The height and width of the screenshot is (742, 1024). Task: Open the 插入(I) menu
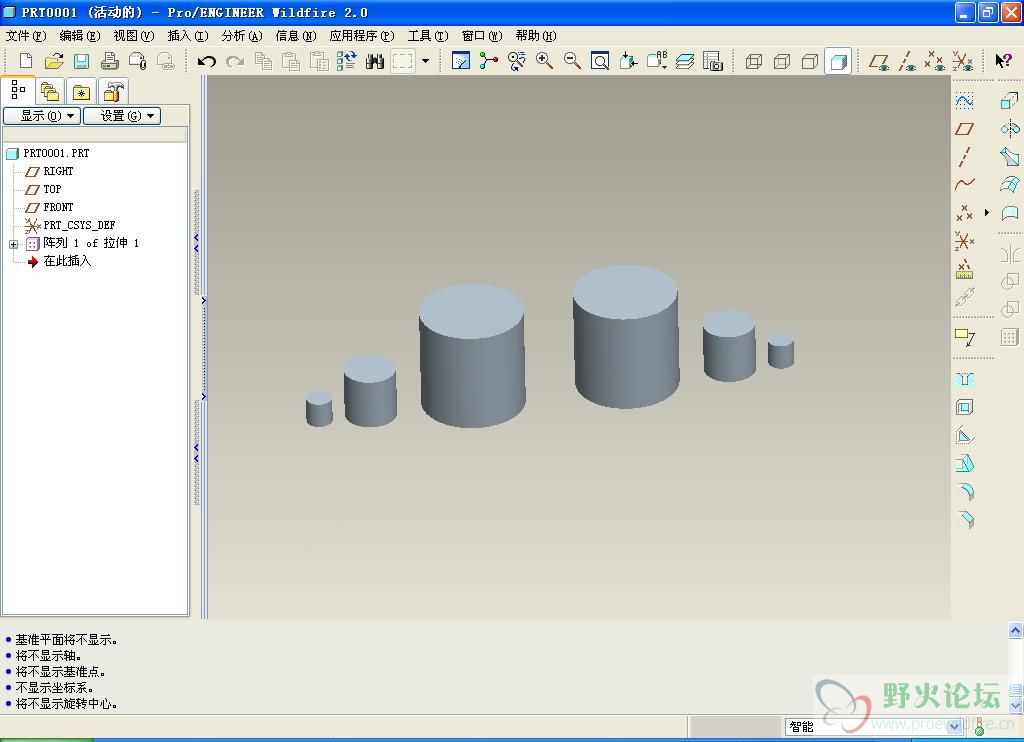point(188,36)
